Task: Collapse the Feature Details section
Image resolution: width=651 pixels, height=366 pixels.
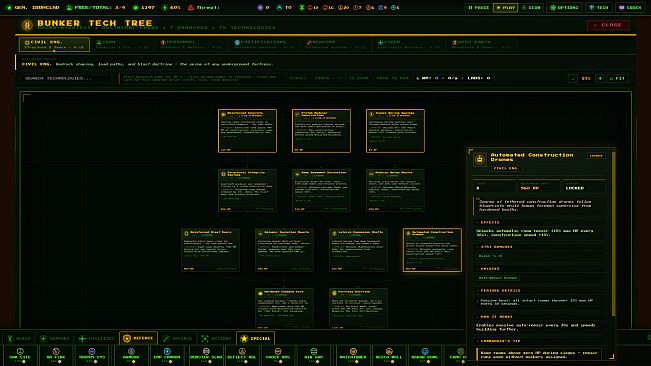Action: pos(540,290)
